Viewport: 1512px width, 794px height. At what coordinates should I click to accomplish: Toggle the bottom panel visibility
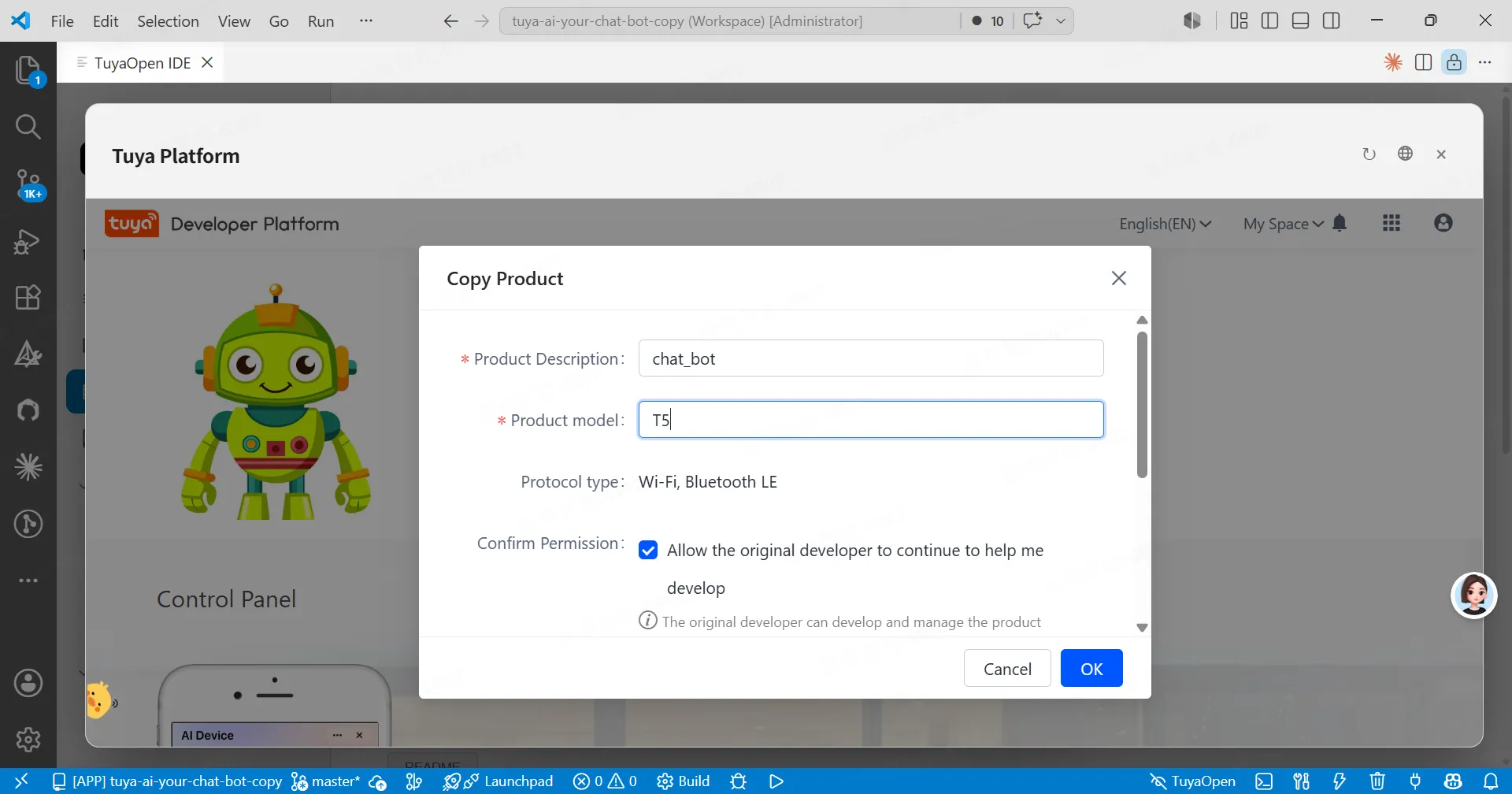tap(1301, 21)
